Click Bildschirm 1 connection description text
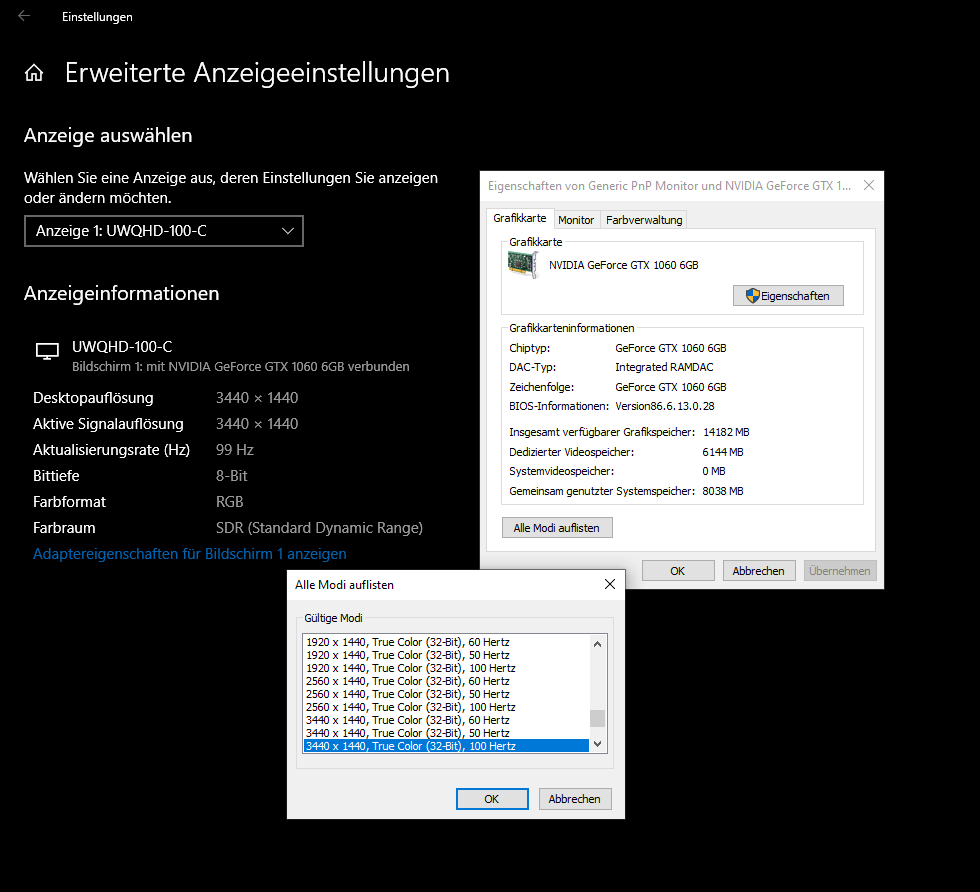This screenshot has height=892, width=980. (241, 366)
